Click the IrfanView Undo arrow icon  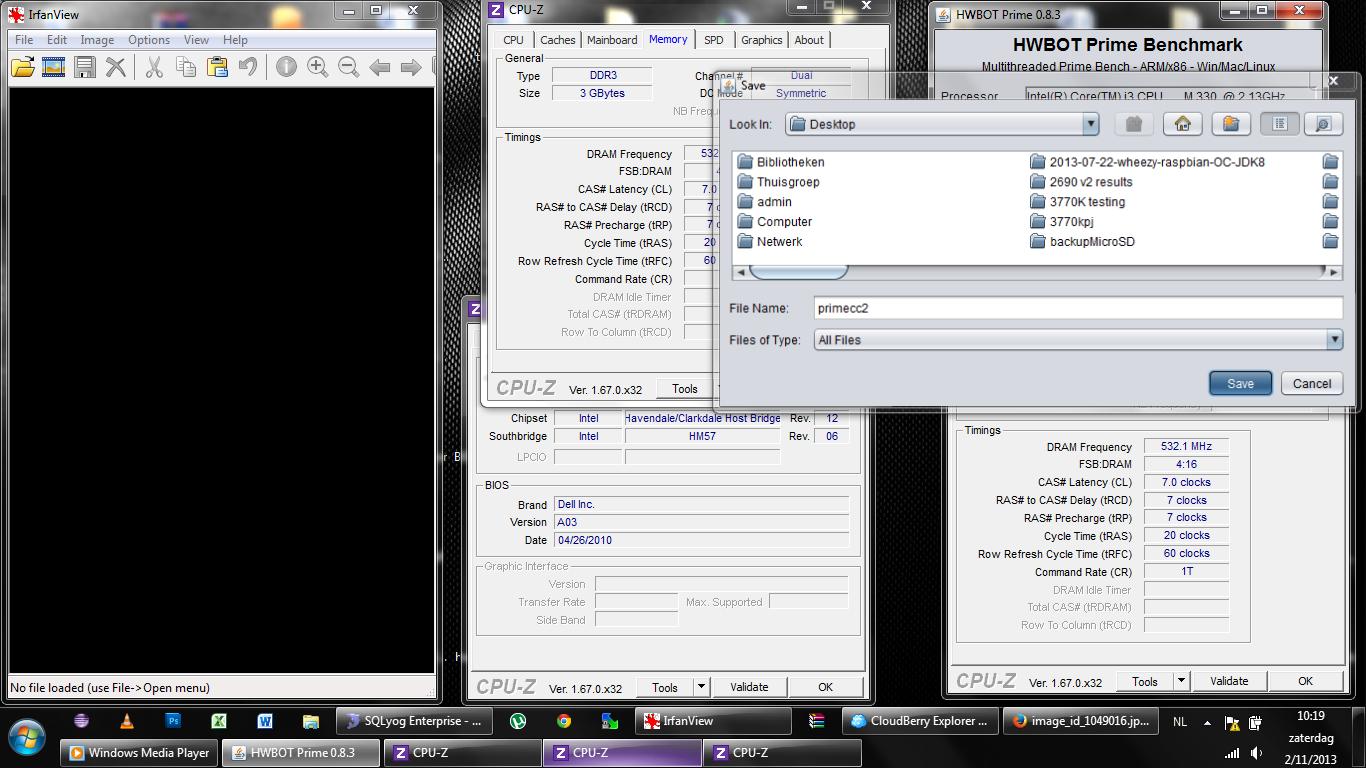248,67
